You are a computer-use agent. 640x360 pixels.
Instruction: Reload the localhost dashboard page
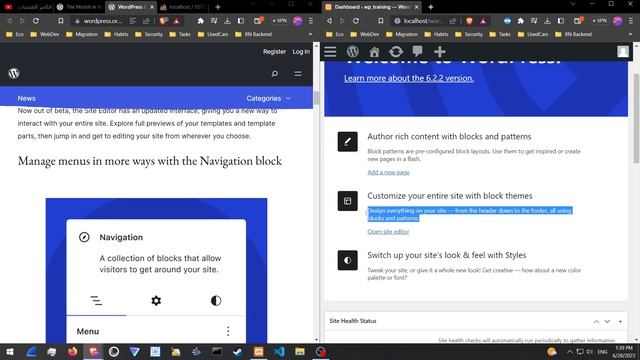click(x=356, y=20)
